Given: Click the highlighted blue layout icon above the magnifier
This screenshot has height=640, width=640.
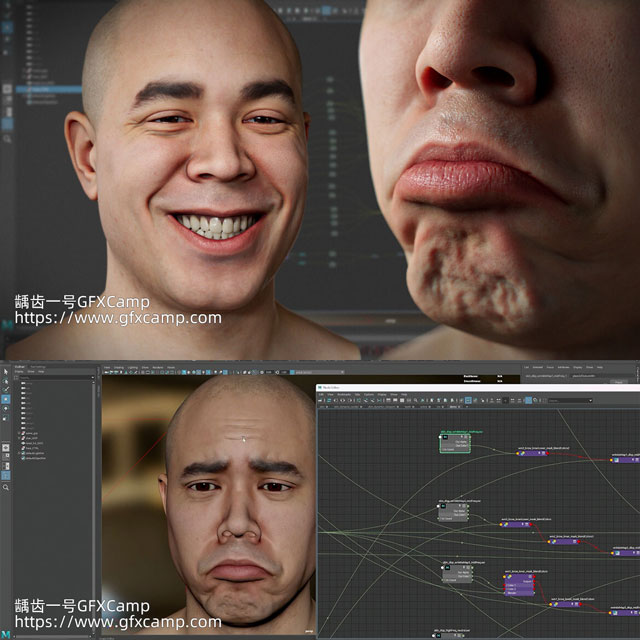Looking at the screenshot, I should coord(6,476).
